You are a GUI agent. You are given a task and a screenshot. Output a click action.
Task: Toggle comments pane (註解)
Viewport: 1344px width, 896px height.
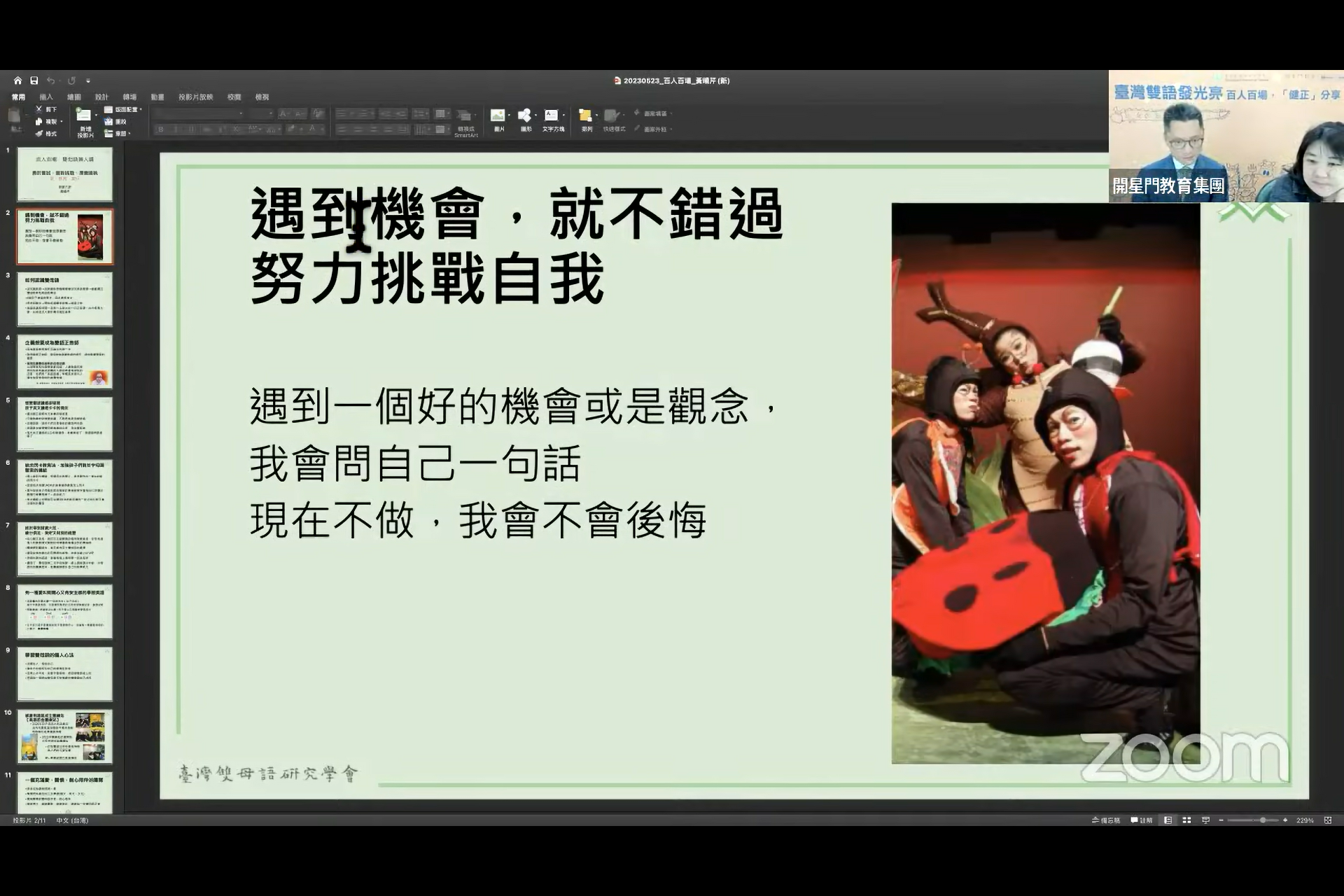[1142, 820]
